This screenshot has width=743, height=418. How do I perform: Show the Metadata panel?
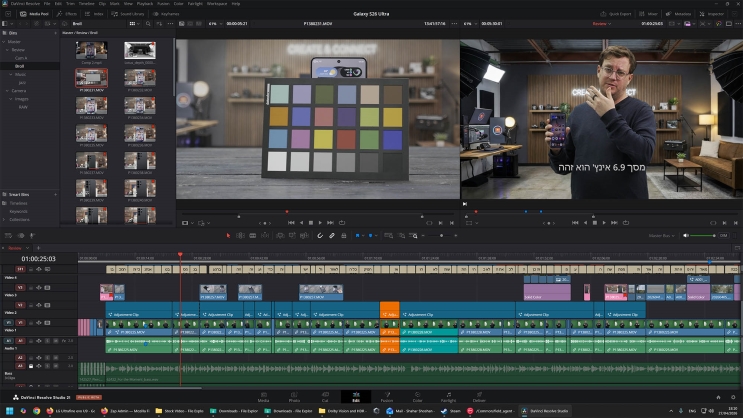tap(679, 14)
